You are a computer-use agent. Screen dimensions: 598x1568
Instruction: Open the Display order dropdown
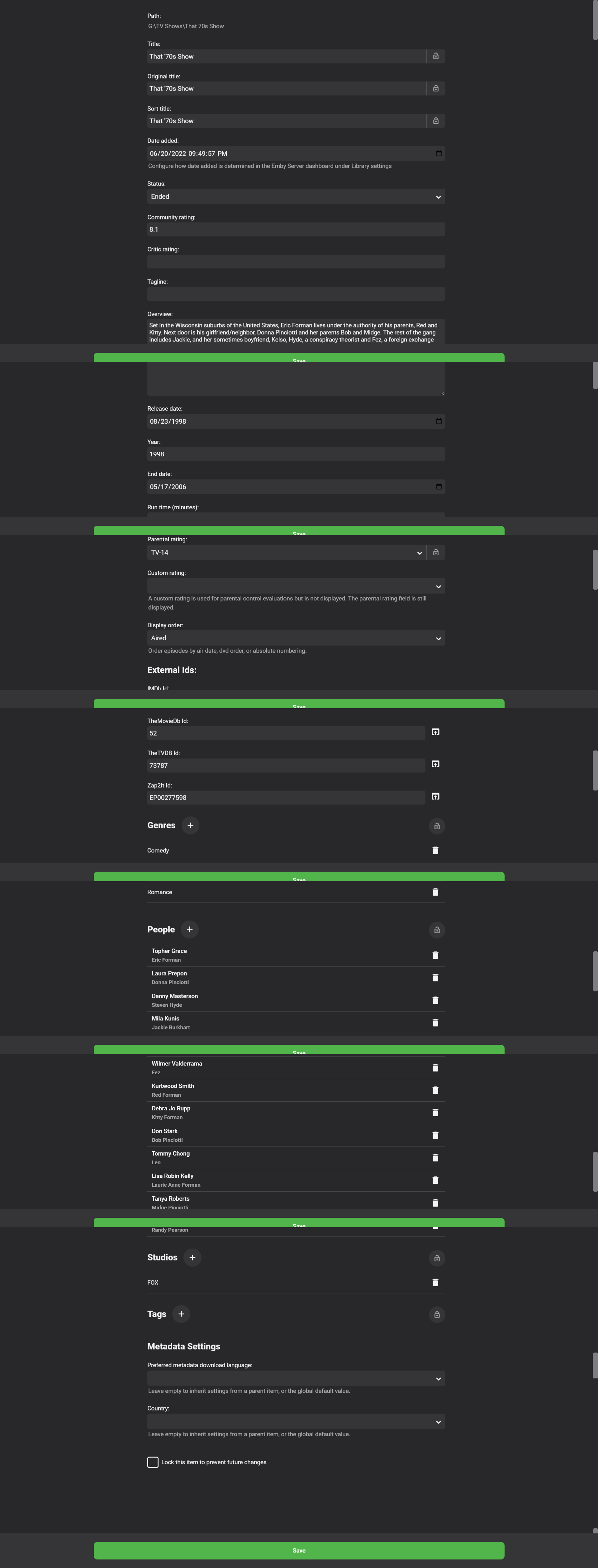(296, 638)
